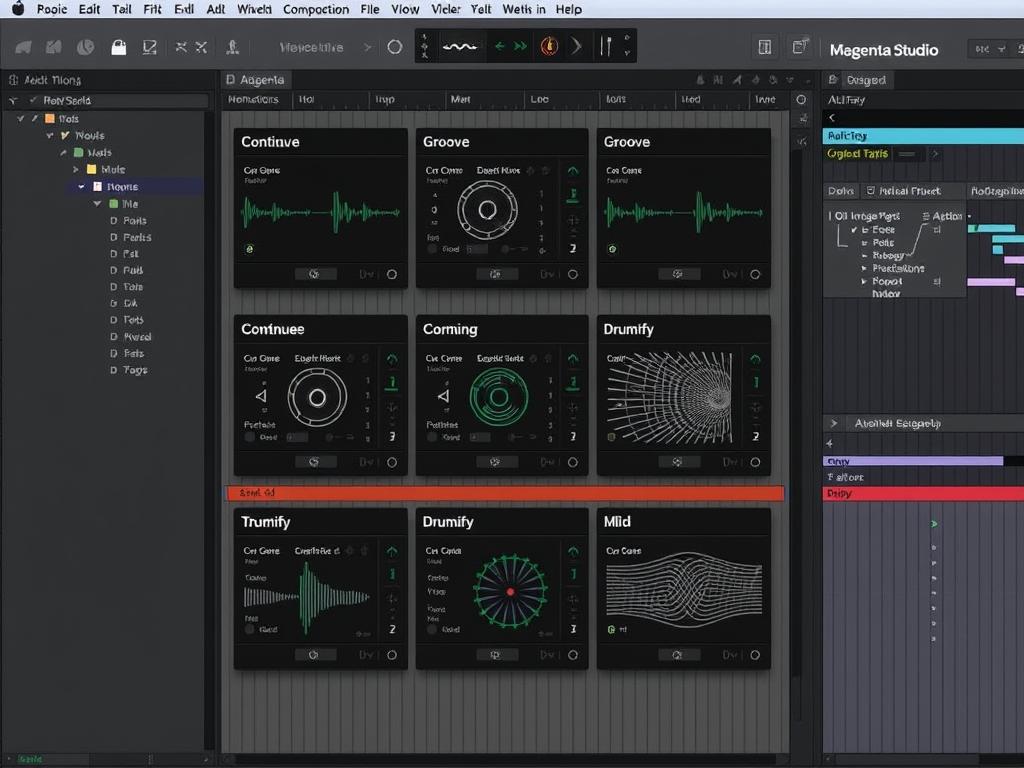The image size is (1024, 768).
Task: Toggle the checkmark in the tree filter row
Action: click(33, 99)
